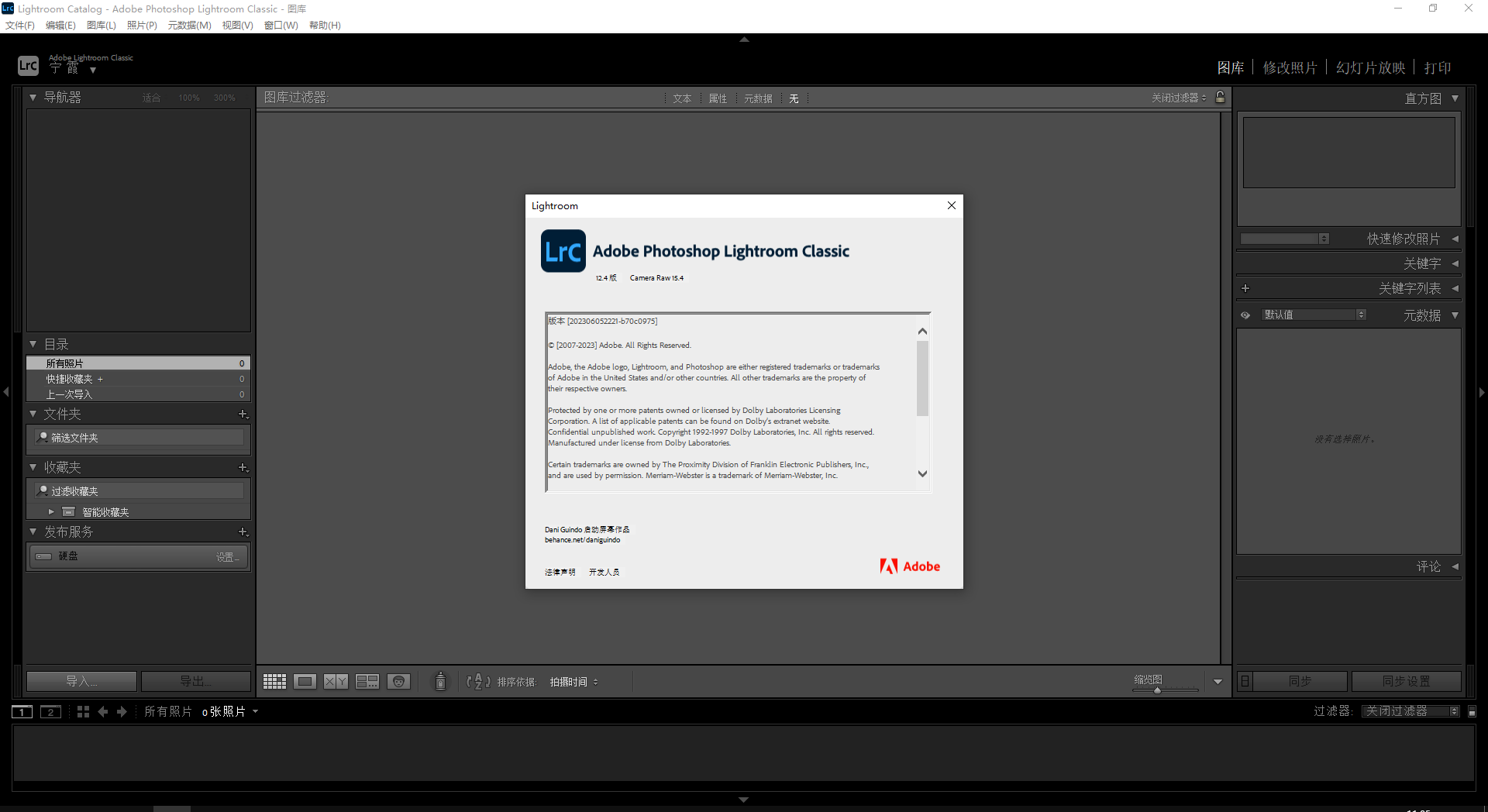Add a folder with the 文件夹 plus icon
The width and height of the screenshot is (1488, 812).
click(243, 415)
